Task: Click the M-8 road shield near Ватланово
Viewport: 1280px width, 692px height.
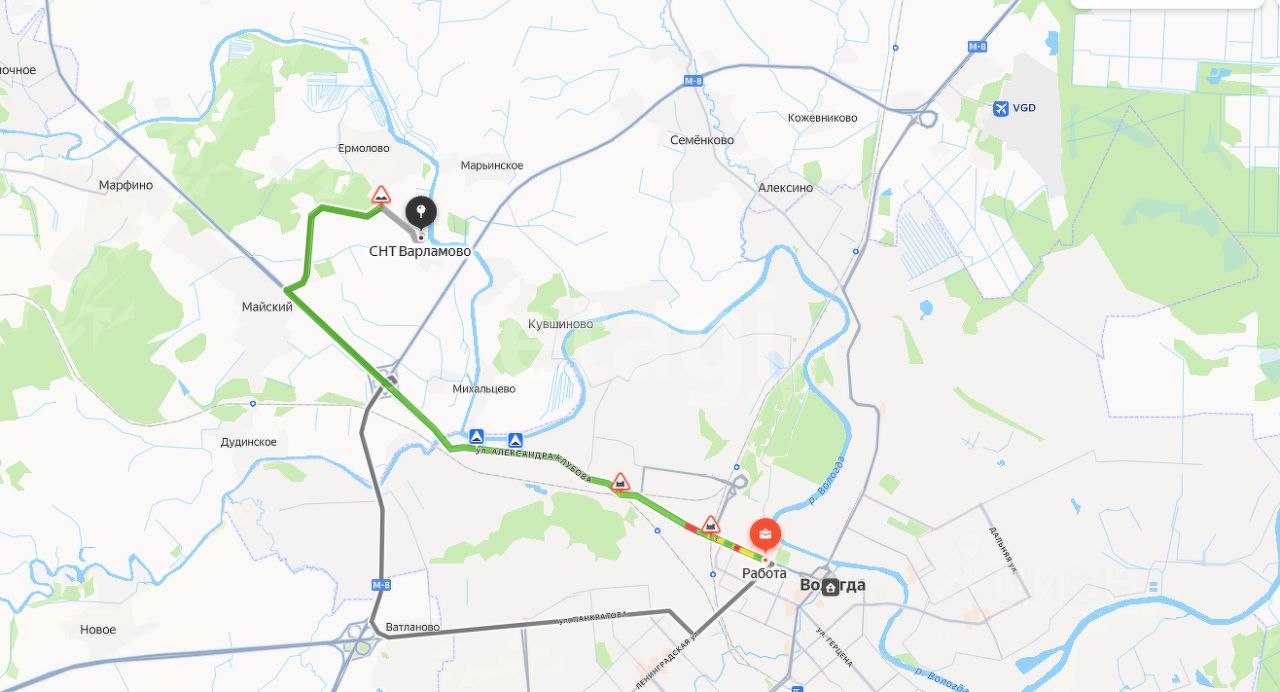Action: [x=381, y=585]
